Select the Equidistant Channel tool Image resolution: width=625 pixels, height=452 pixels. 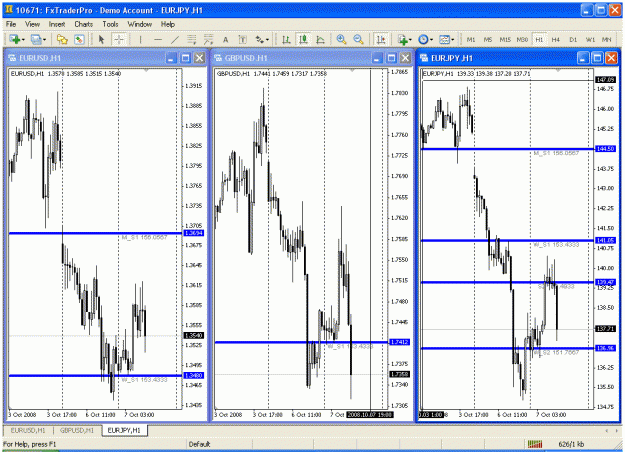coord(192,39)
